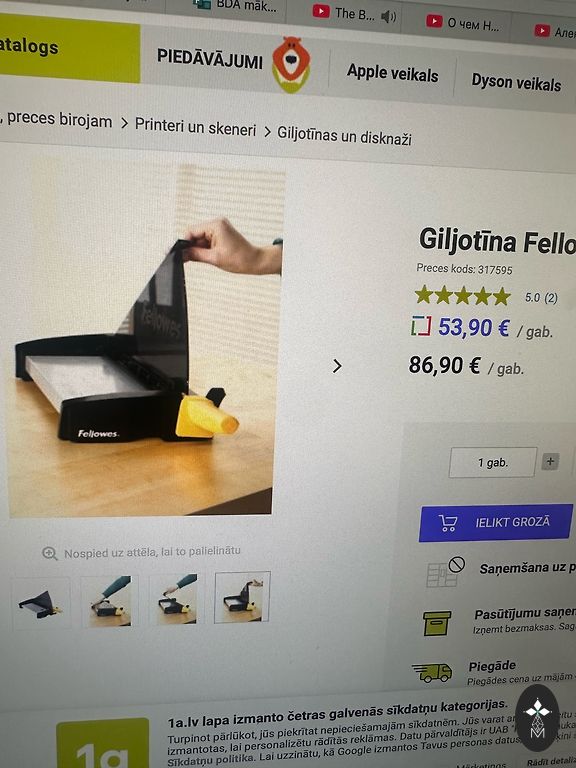This screenshot has height=768, width=576.
Task: Click the shopping cart icon in blue button
Action: (x=448, y=523)
